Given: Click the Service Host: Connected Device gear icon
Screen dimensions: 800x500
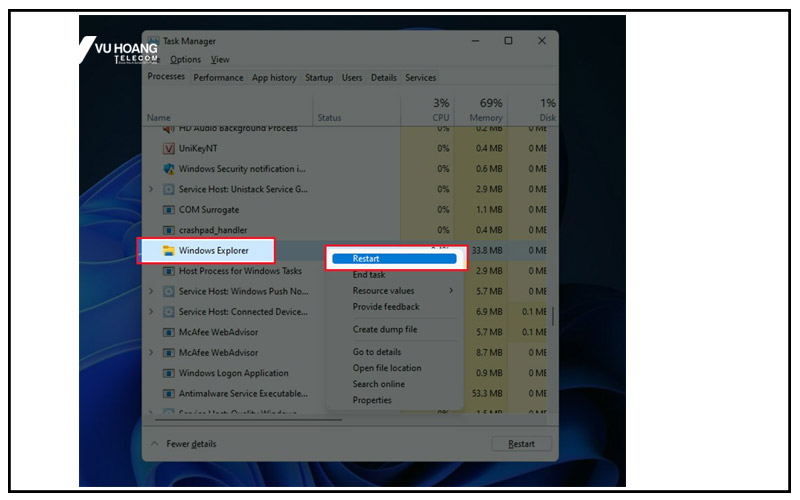Looking at the screenshot, I should click(x=168, y=312).
